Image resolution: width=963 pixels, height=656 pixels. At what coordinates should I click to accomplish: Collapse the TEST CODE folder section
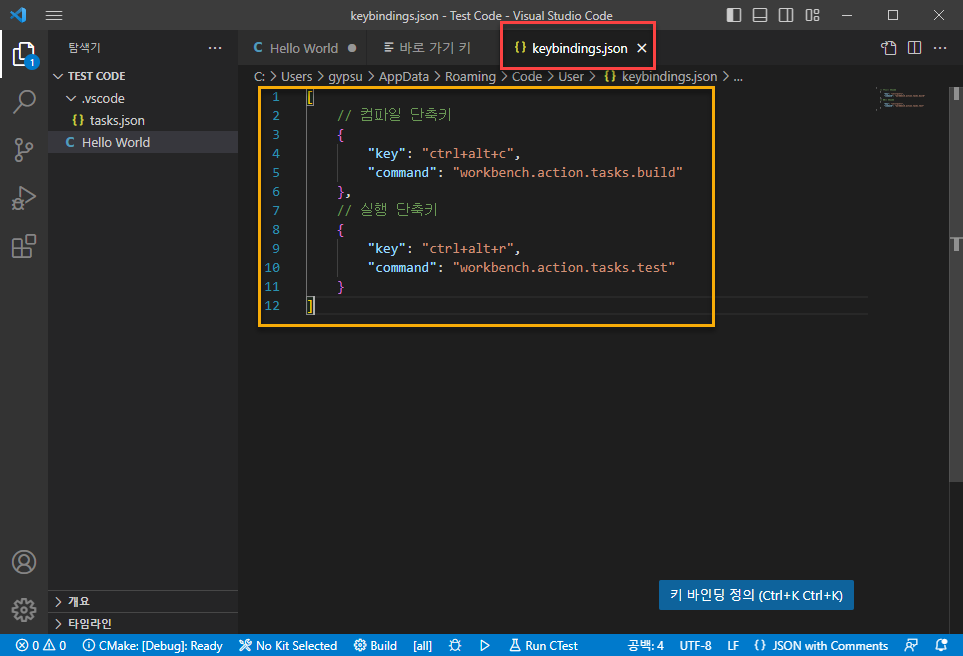[143, 76]
